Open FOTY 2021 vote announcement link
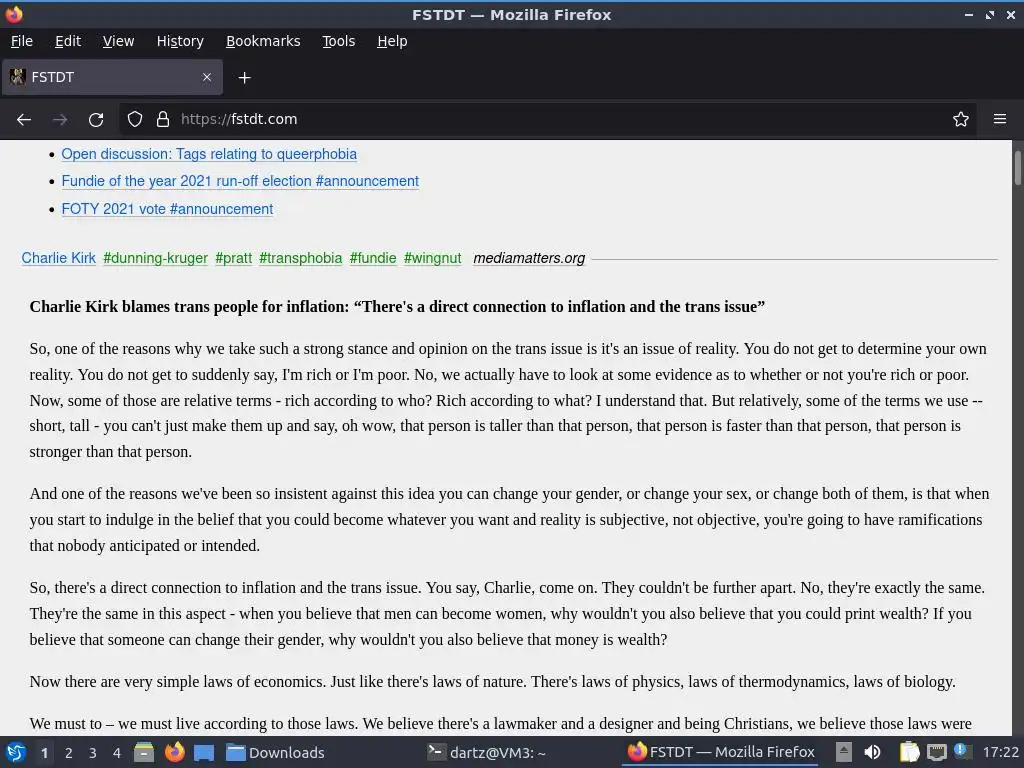Screen dimensions: 1024x768 point(167,209)
